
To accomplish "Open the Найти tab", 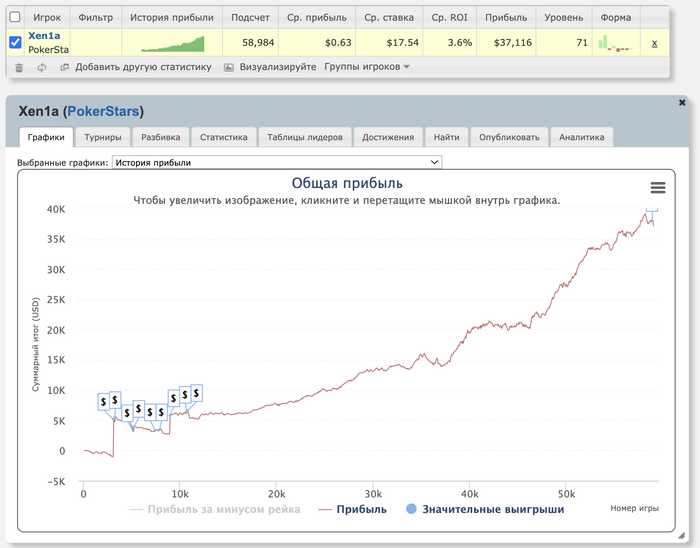I will tap(446, 137).
